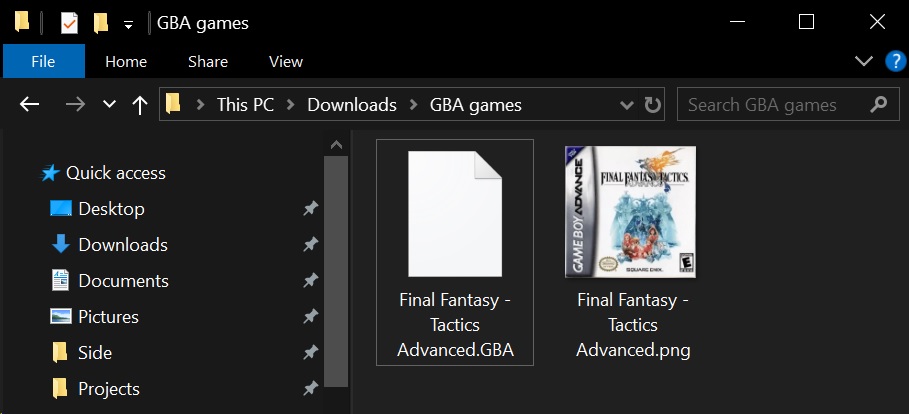Select the Game Boy Advance cover thumbnail

pyautogui.click(x=630, y=212)
